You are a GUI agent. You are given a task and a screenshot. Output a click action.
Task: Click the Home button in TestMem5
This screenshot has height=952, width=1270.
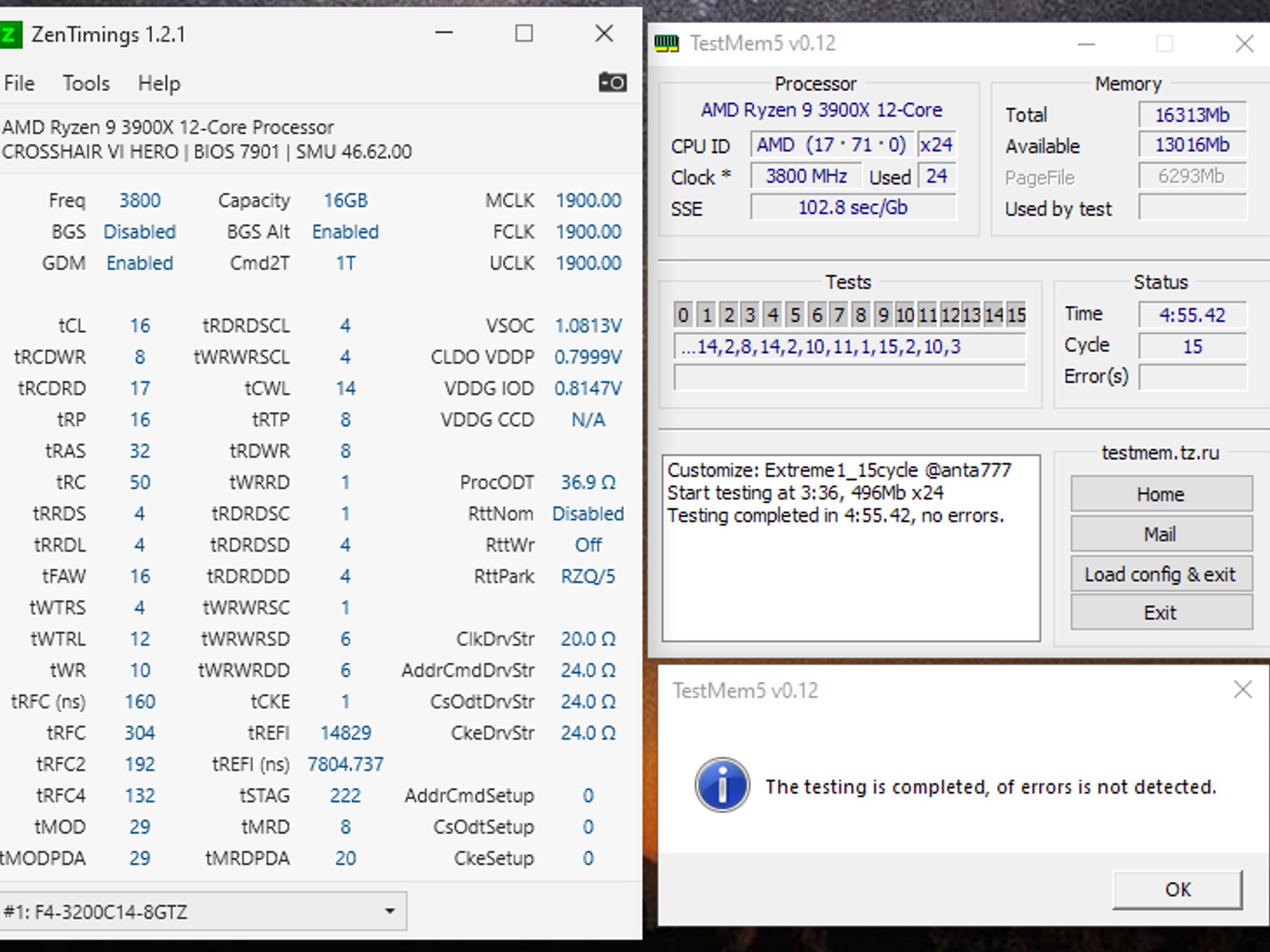(1161, 494)
